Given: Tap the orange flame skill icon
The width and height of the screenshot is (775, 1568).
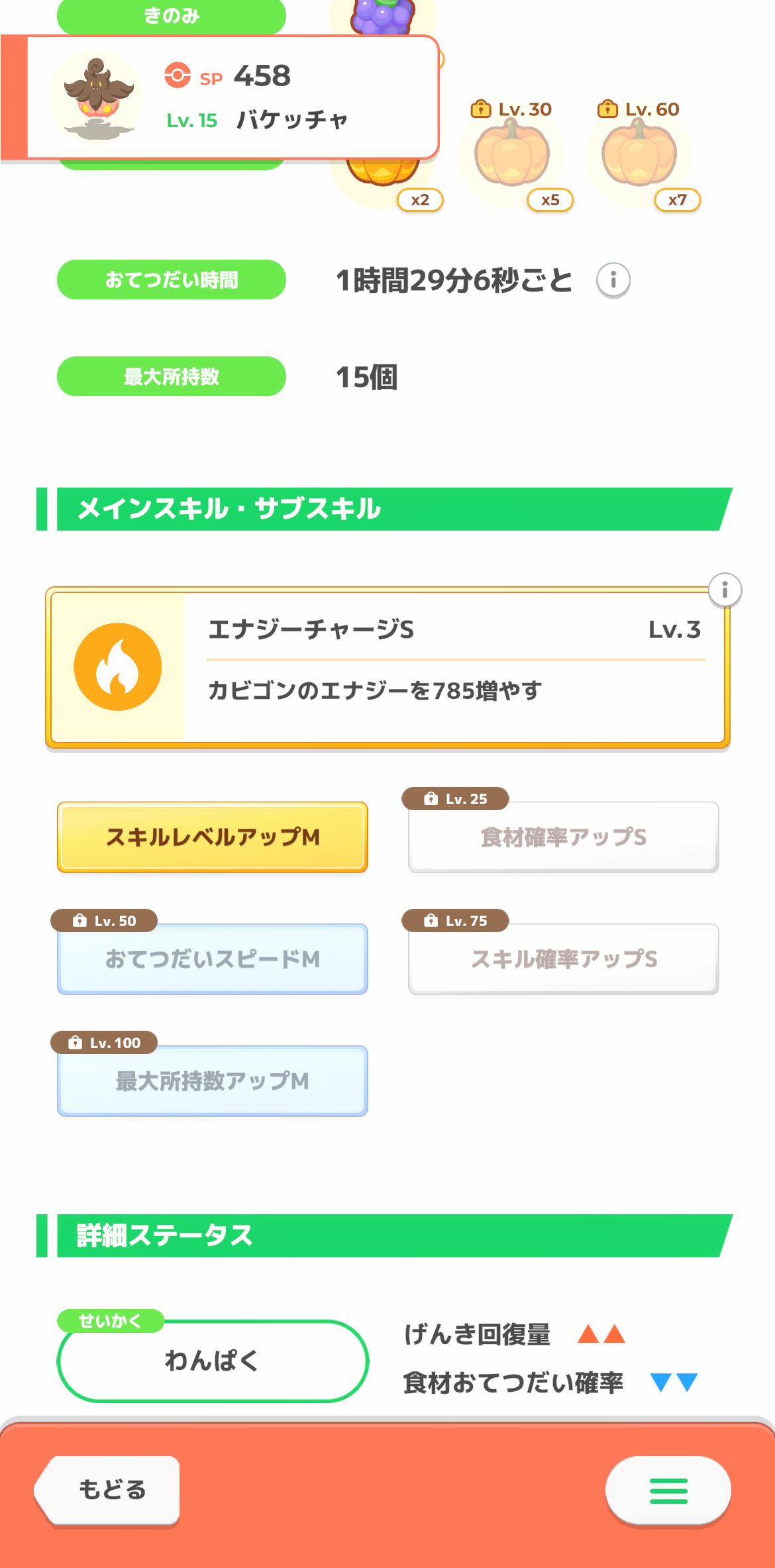Looking at the screenshot, I should pos(118,666).
